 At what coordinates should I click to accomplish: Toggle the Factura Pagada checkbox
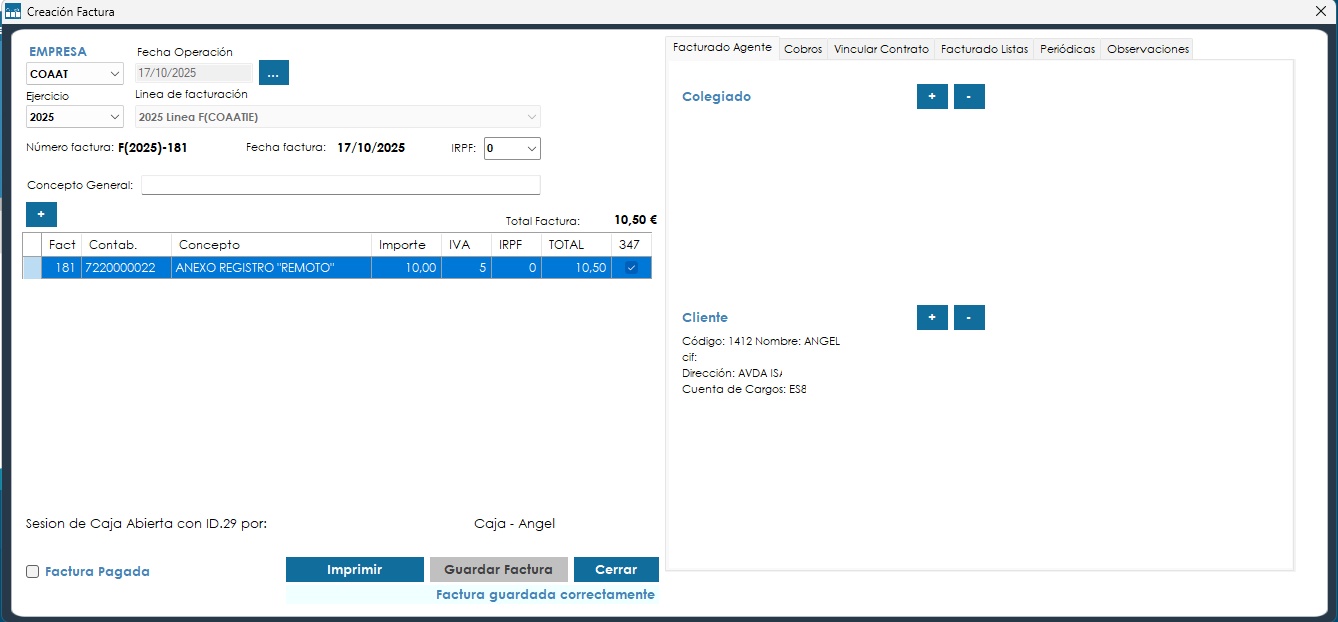33,572
